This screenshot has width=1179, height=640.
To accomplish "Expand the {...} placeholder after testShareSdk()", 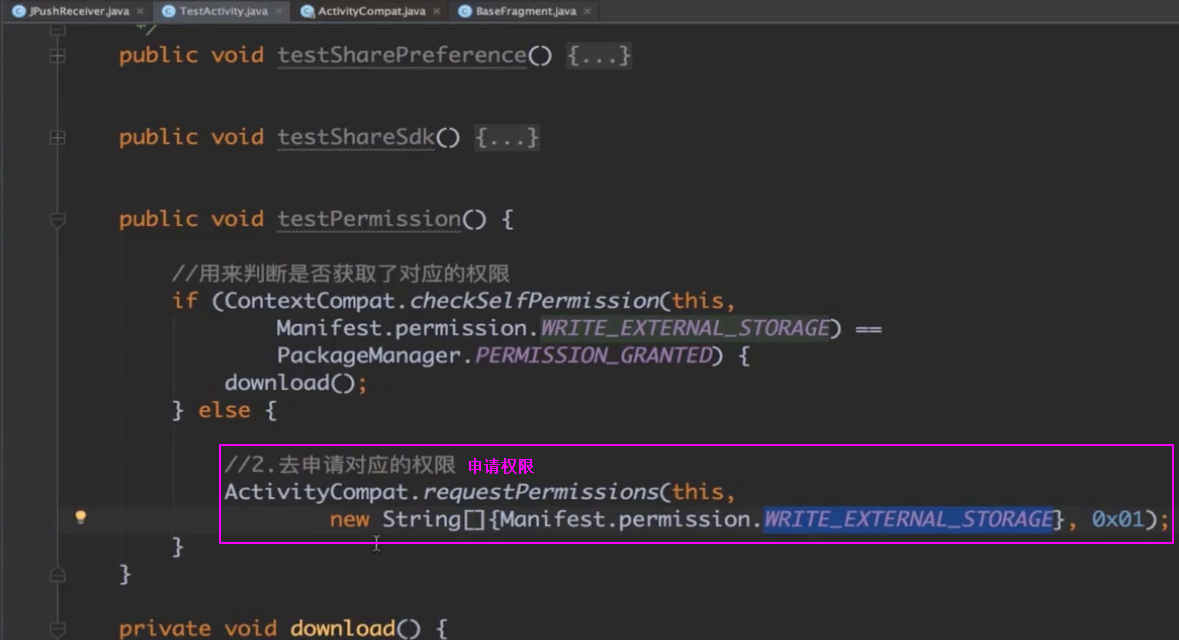I will click(x=507, y=138).
